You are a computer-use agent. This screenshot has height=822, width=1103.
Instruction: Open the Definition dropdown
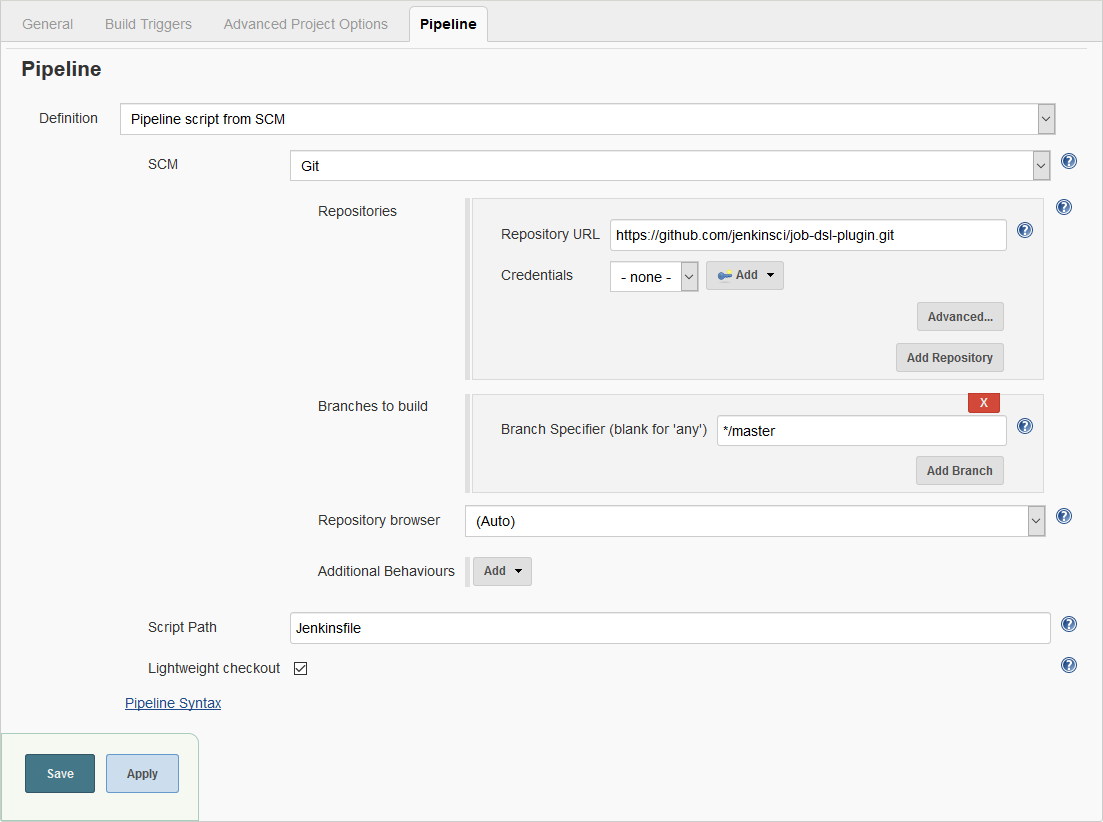pyautogui.click(x=1045, y=118)
